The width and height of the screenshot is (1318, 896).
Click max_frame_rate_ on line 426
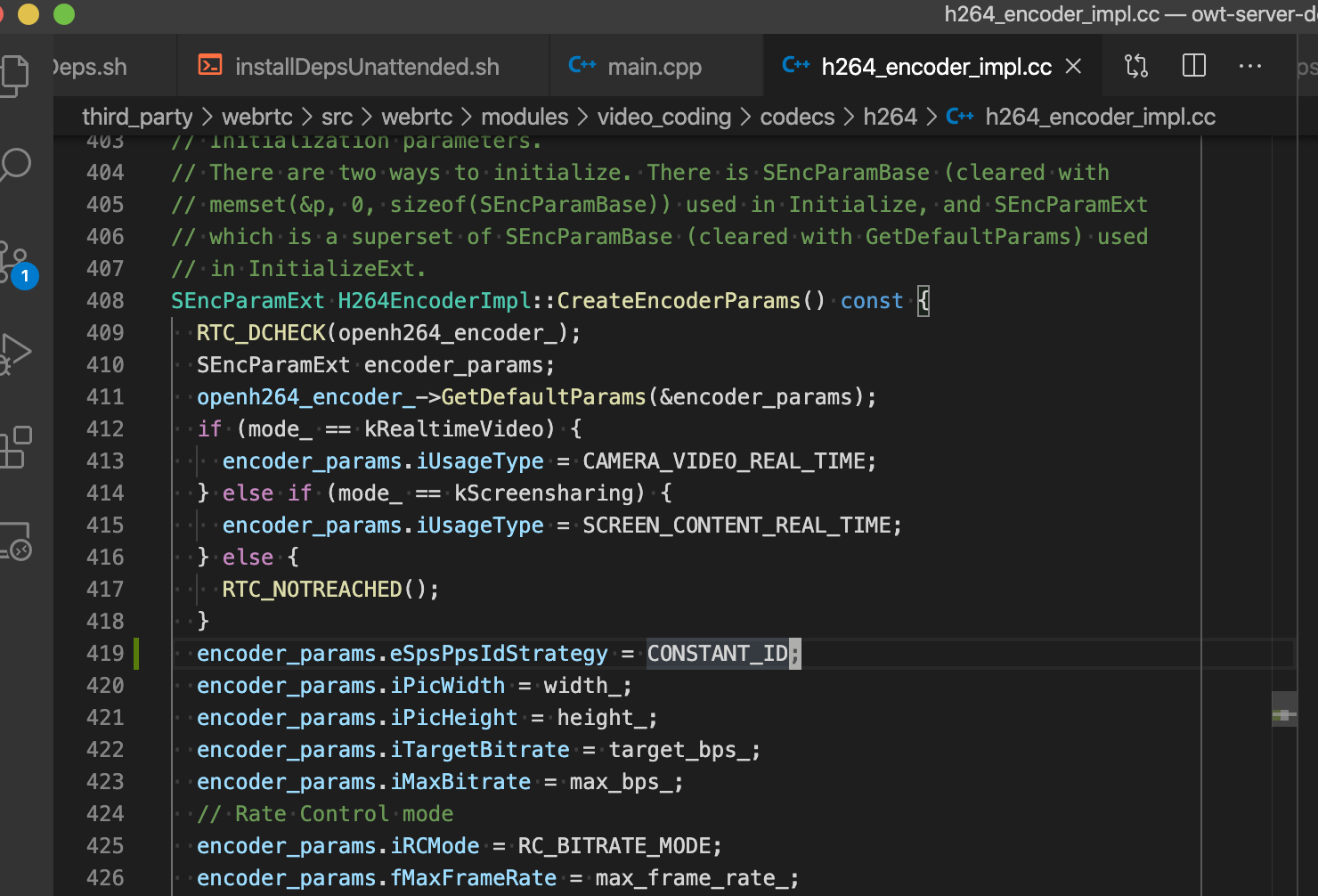691,878
